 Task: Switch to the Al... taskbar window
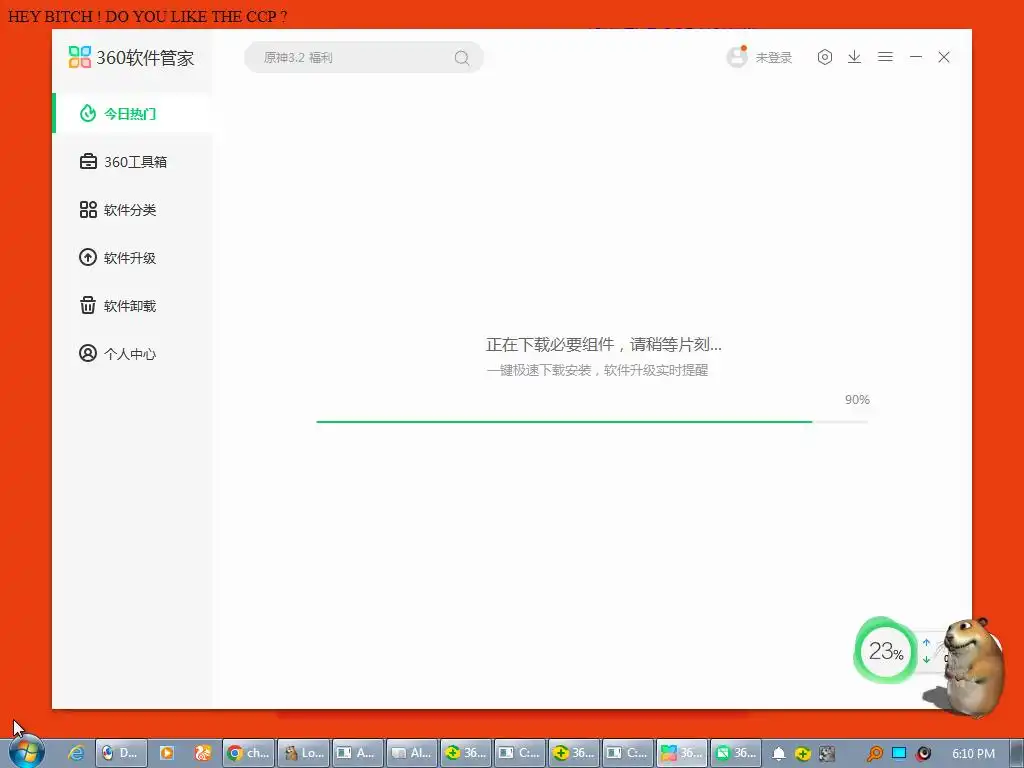coord(412,753)
